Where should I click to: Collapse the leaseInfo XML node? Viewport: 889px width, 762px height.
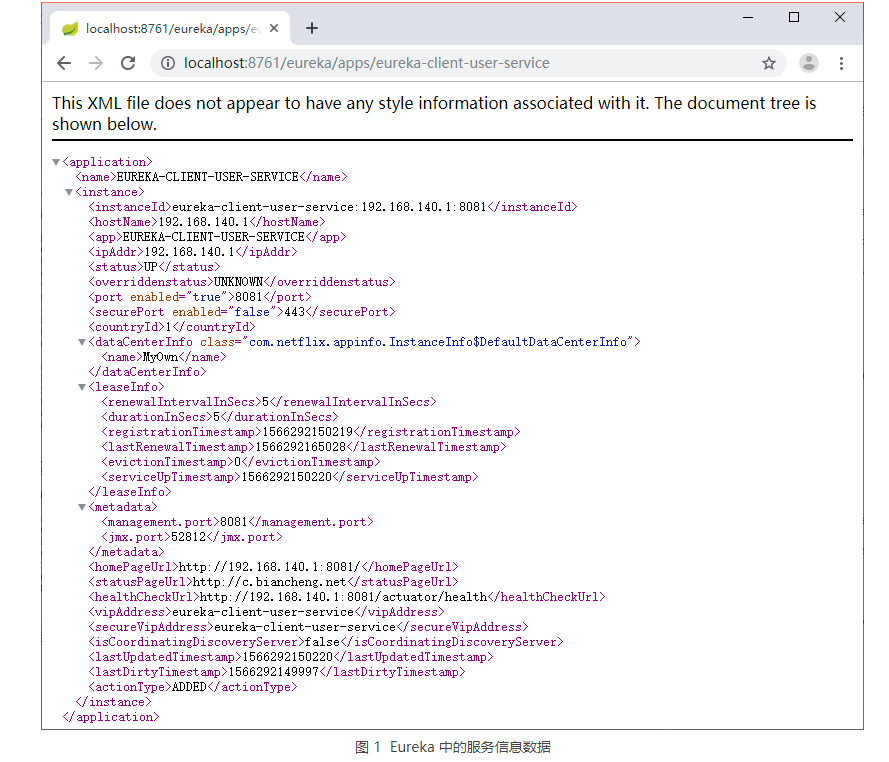[82, 387]
